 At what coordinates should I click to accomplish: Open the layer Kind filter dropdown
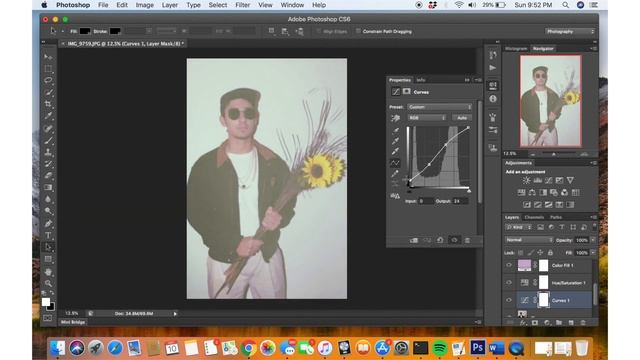(518, 227)
